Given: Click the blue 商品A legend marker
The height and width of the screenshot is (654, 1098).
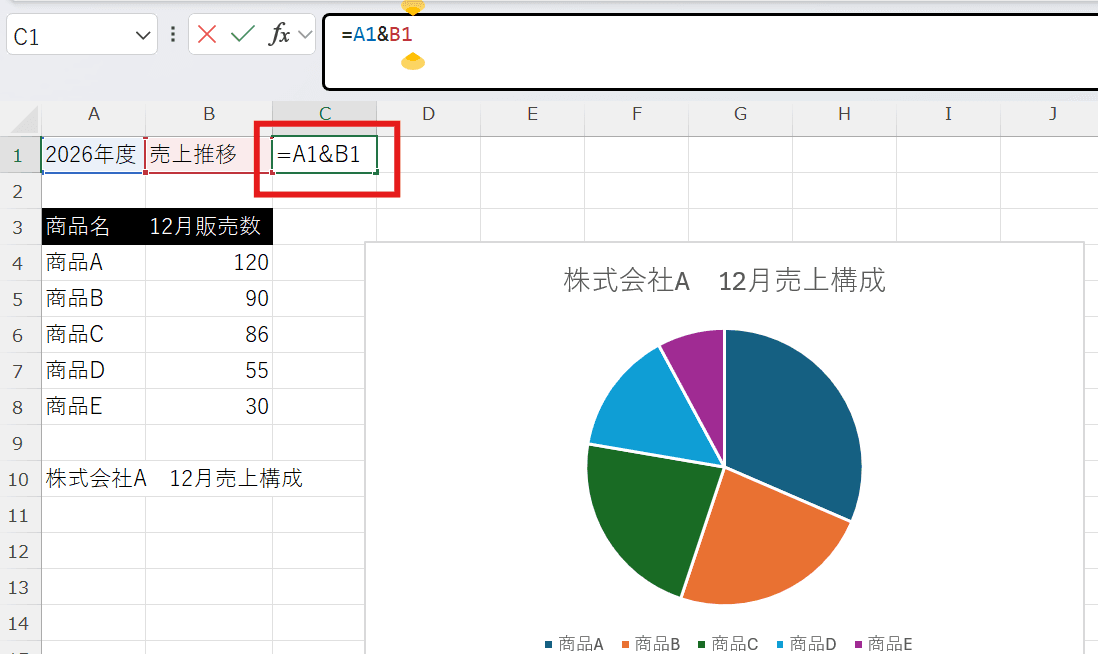Looking at the screenshot, I should pos(547,644).
